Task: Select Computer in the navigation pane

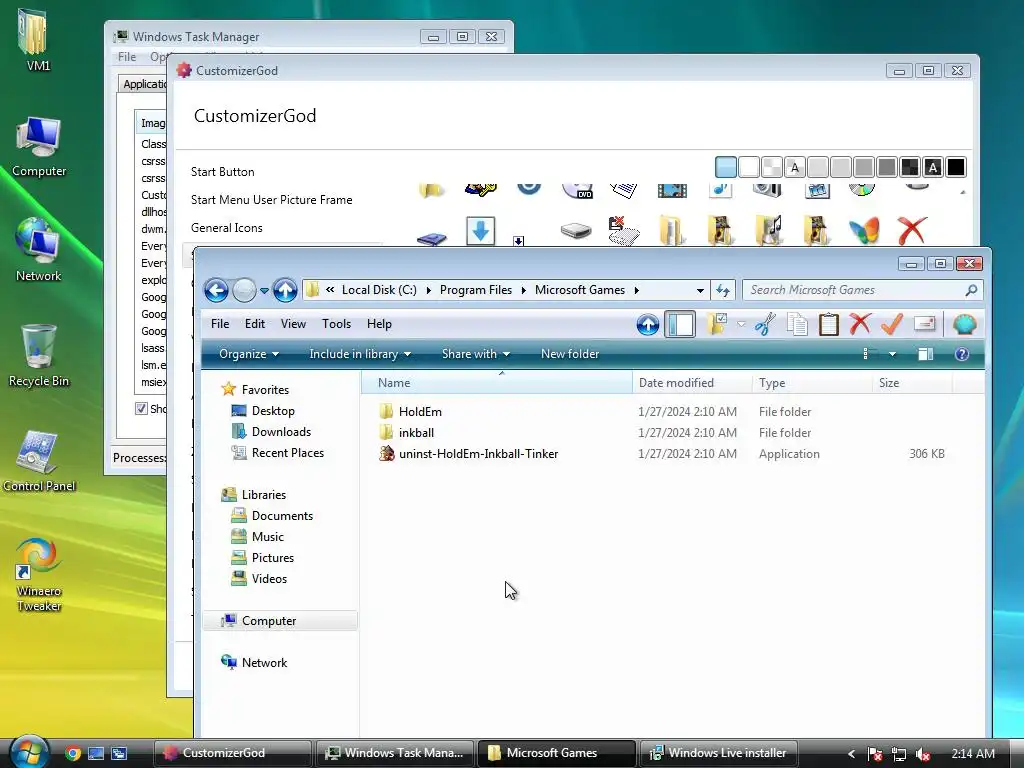Action: coord(281,620)
